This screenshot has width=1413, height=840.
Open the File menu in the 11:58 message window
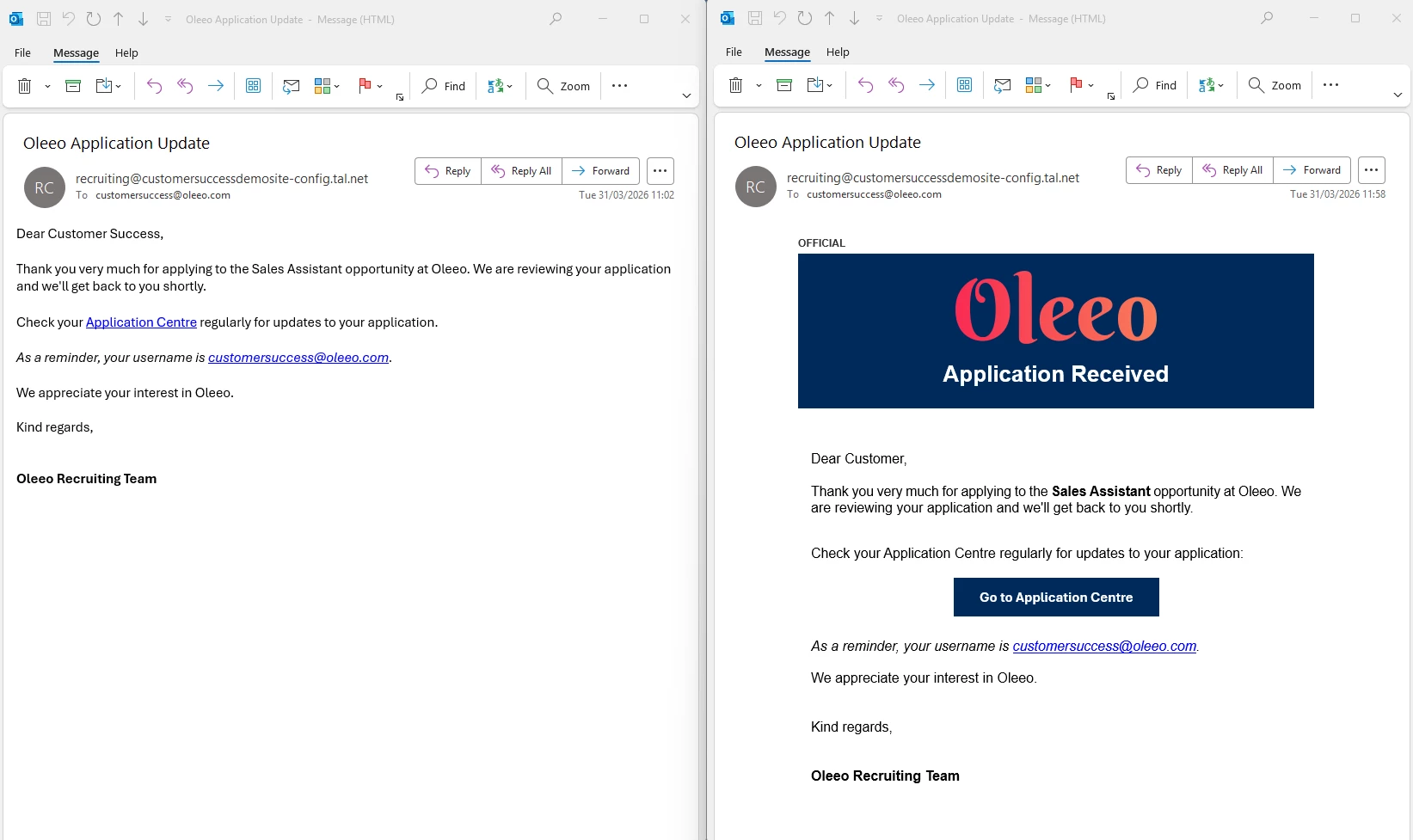[734, 52]
